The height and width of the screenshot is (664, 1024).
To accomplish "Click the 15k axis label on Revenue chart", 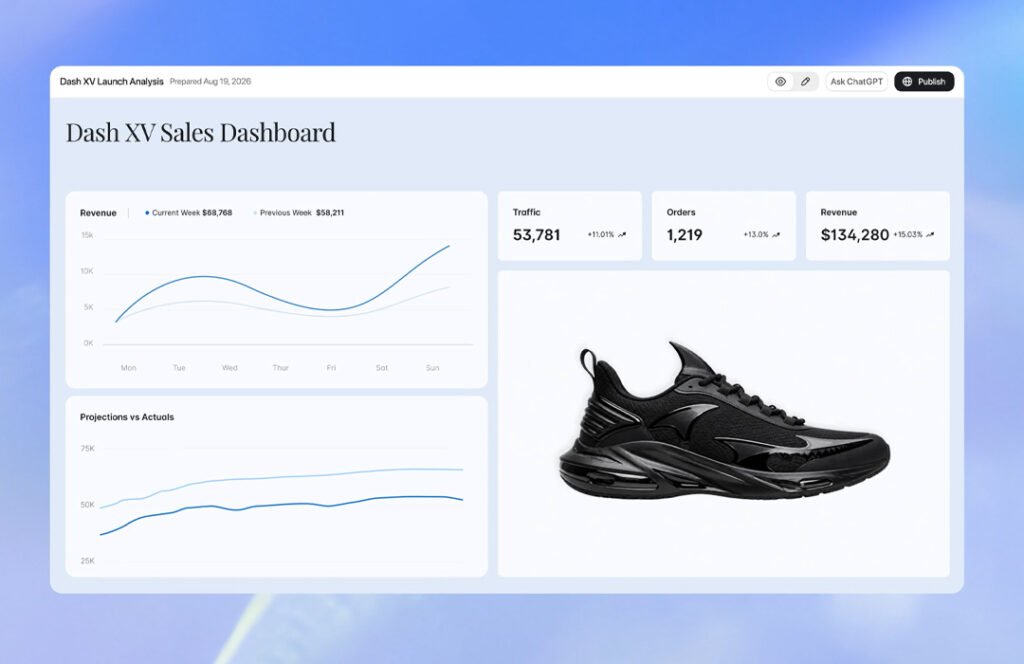I will [87, 235].
